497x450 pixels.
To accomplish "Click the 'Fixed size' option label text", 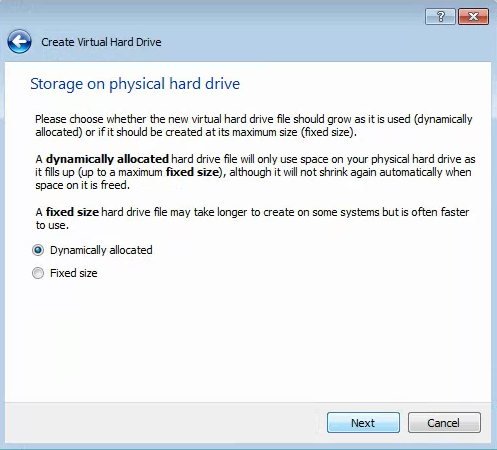I will [74, 273].
